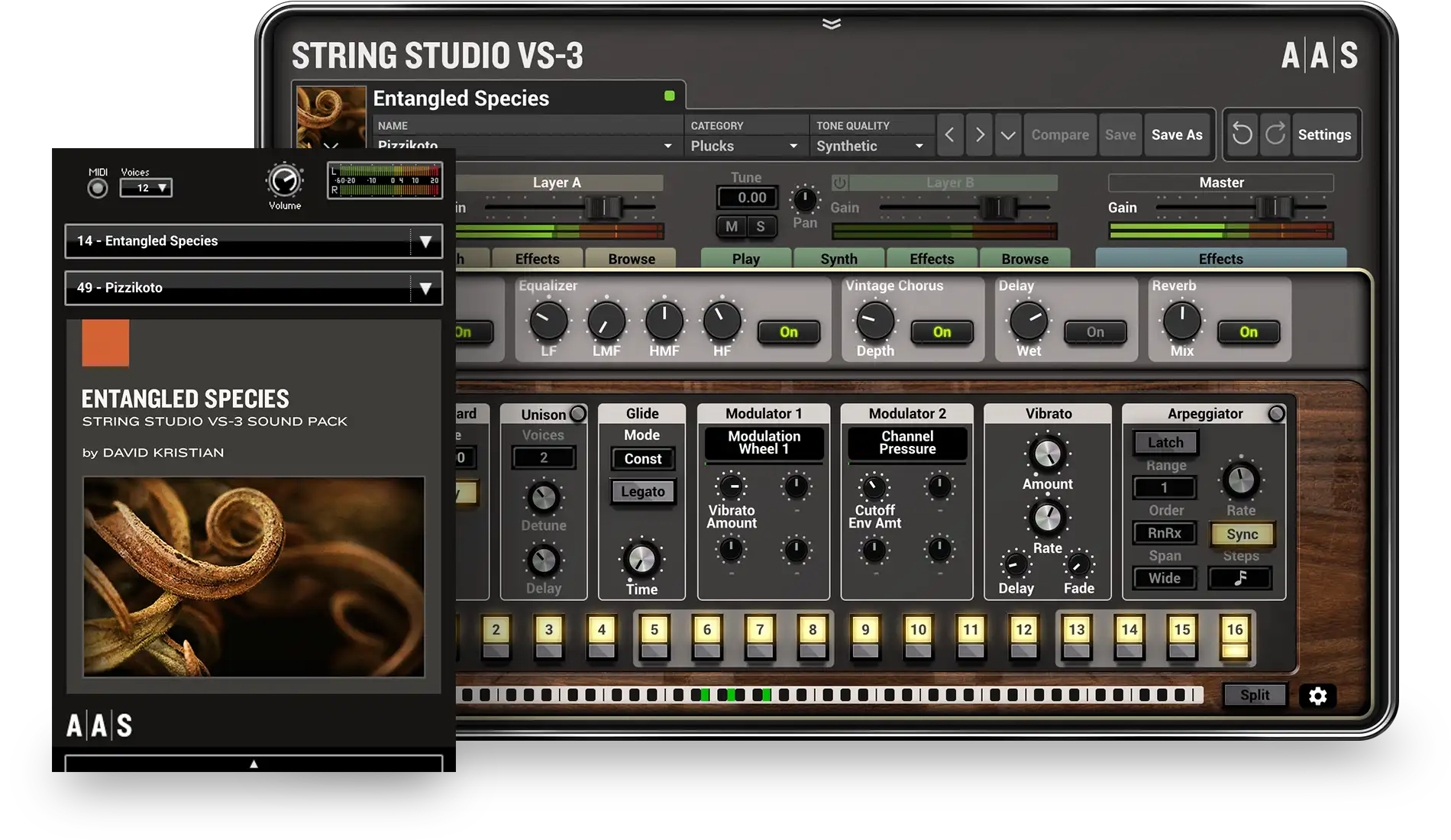Toggle the Vintage Chorus On switch
The width and height of the screenshot is (1451, 840).
coord(942,332)
